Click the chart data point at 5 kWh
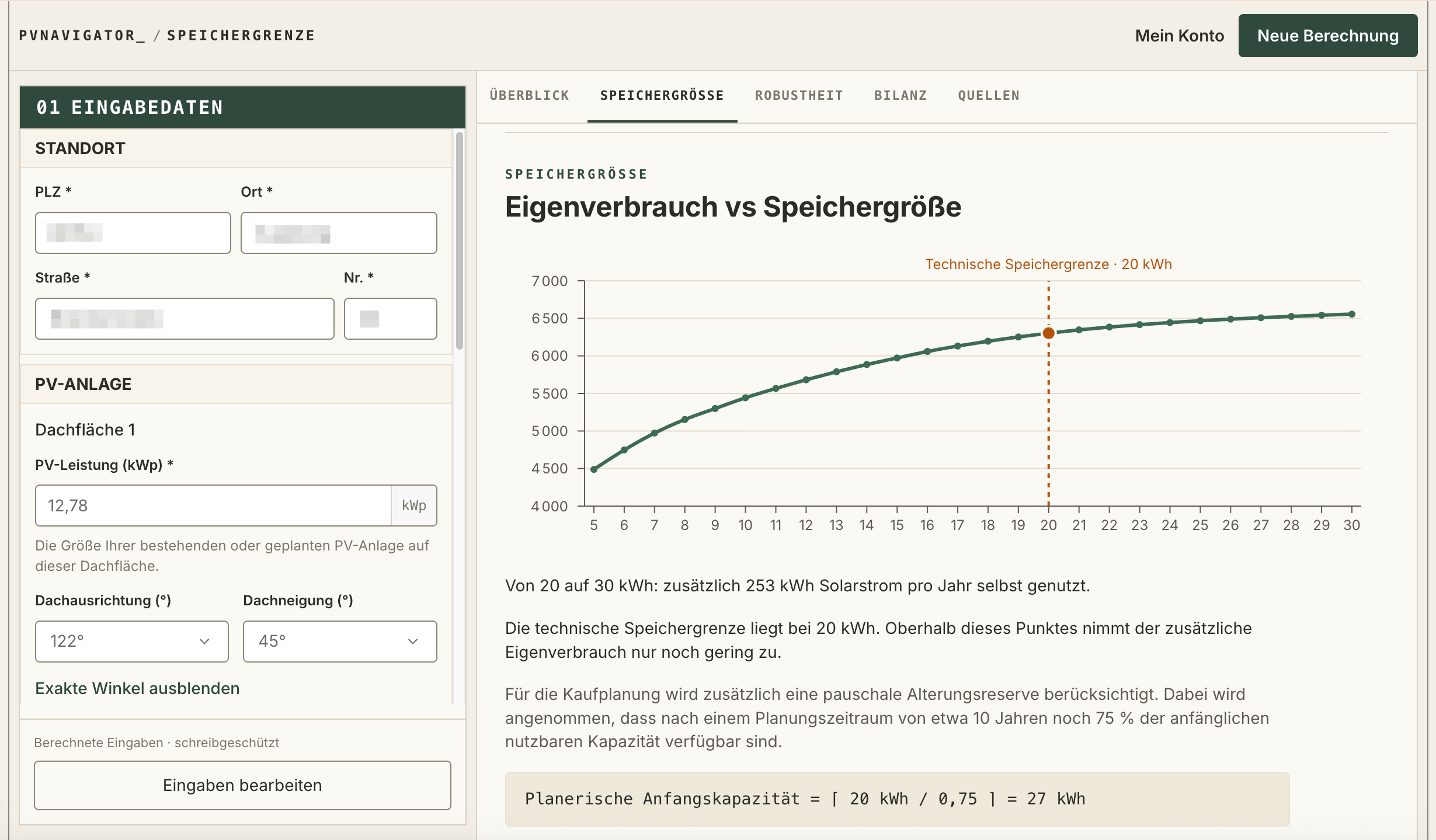This screenshot has height=840, width=1436. point(594,469)
